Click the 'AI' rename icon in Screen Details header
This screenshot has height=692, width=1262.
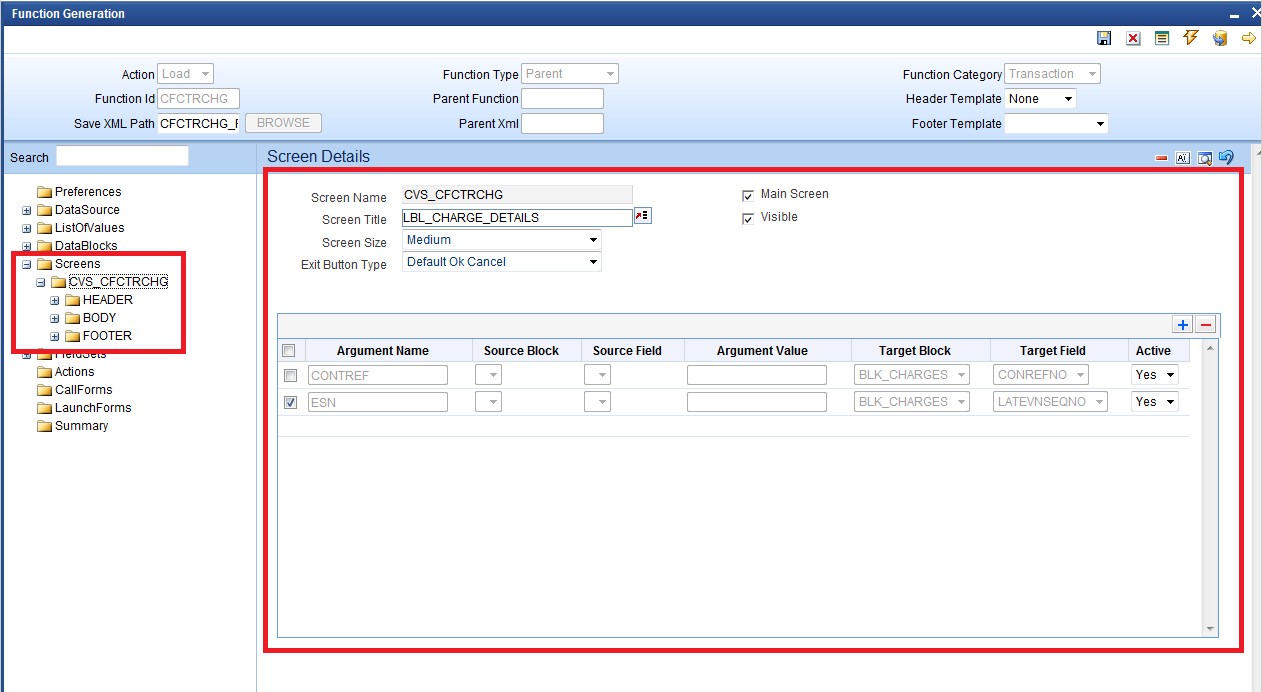coord(1183,158)
